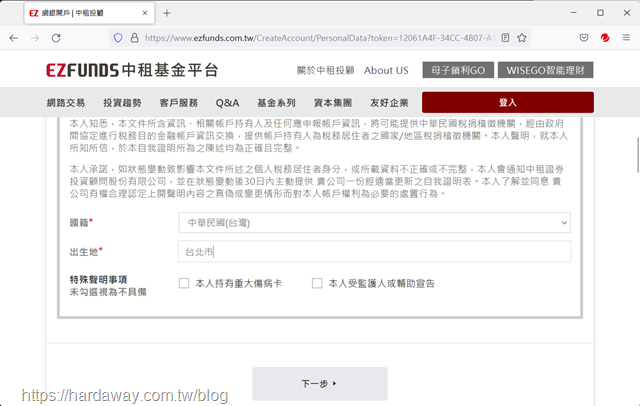The width and height of the screenshot is (640, 406).
Task: Click the 出生地 birthplace input field
Action: 374,252
